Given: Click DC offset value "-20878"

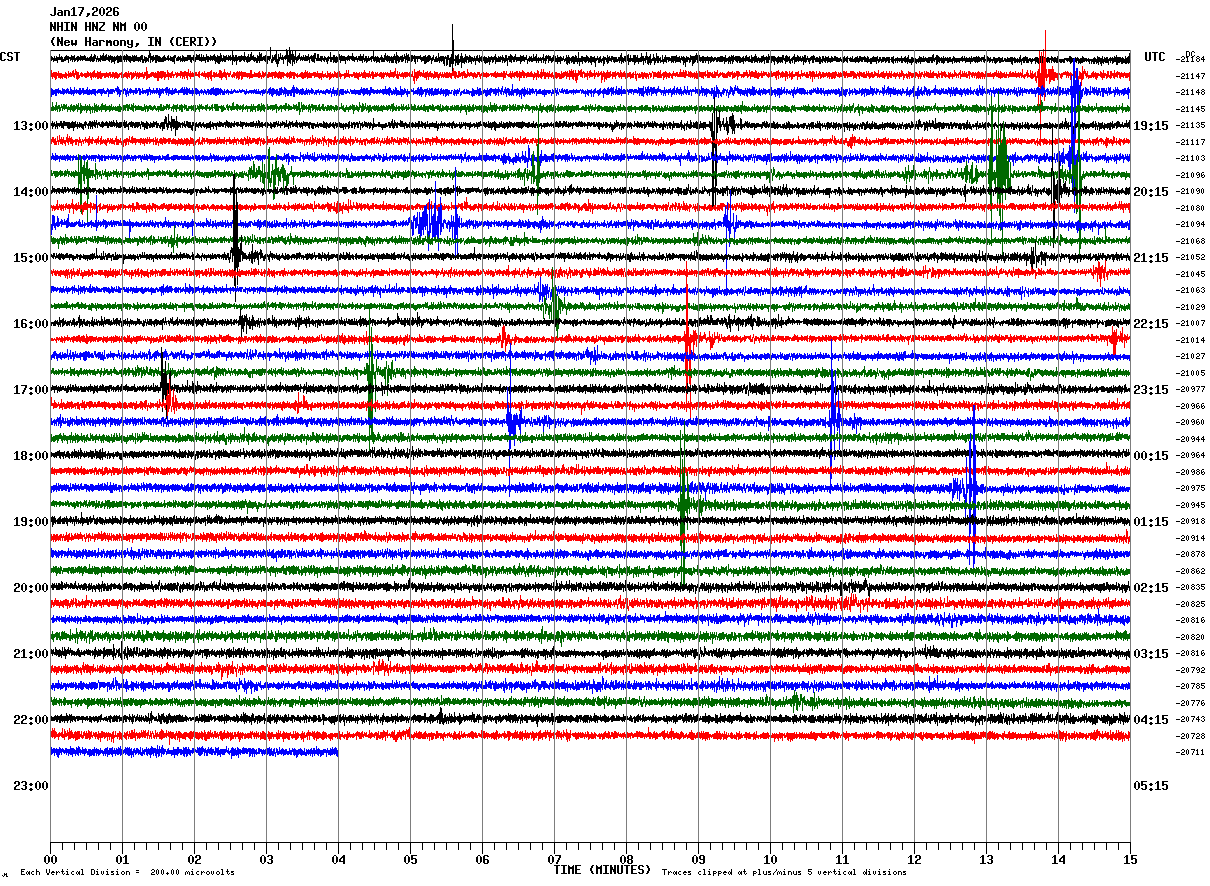Looking at the screenshot, I should [1191, 555].
